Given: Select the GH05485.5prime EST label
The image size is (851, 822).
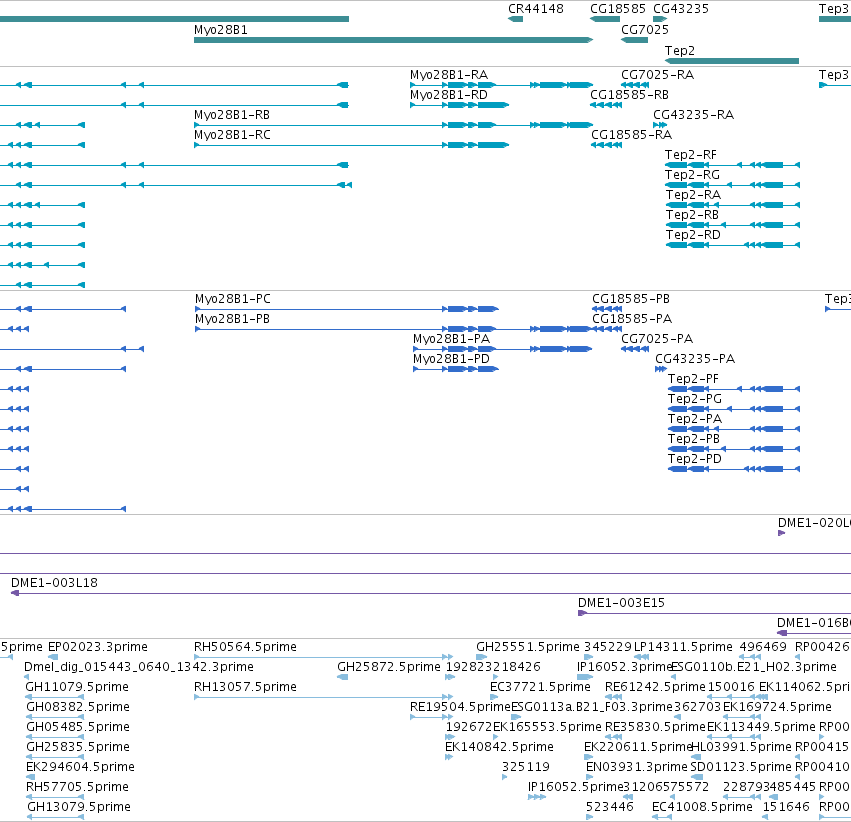Looking at the screenshot, I should 78,727.
